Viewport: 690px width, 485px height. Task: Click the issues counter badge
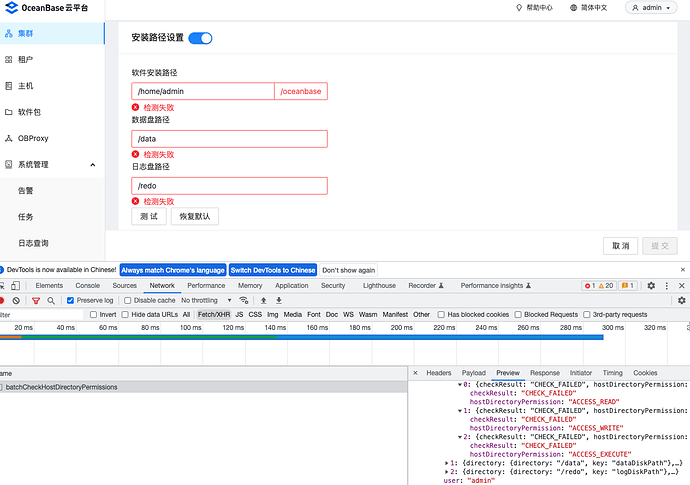tap(628, 286)
